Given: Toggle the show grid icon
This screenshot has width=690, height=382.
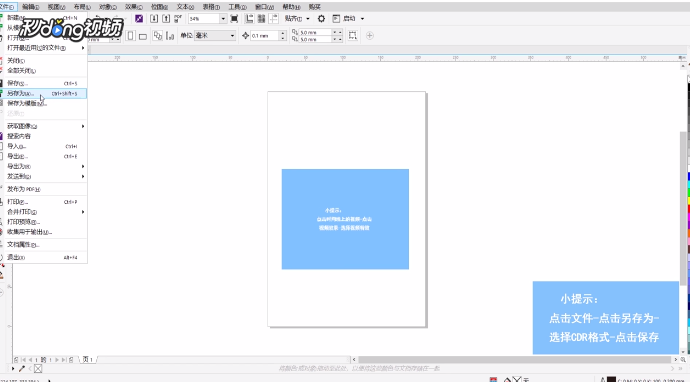Looking at the screenshot, I should 261,18.
